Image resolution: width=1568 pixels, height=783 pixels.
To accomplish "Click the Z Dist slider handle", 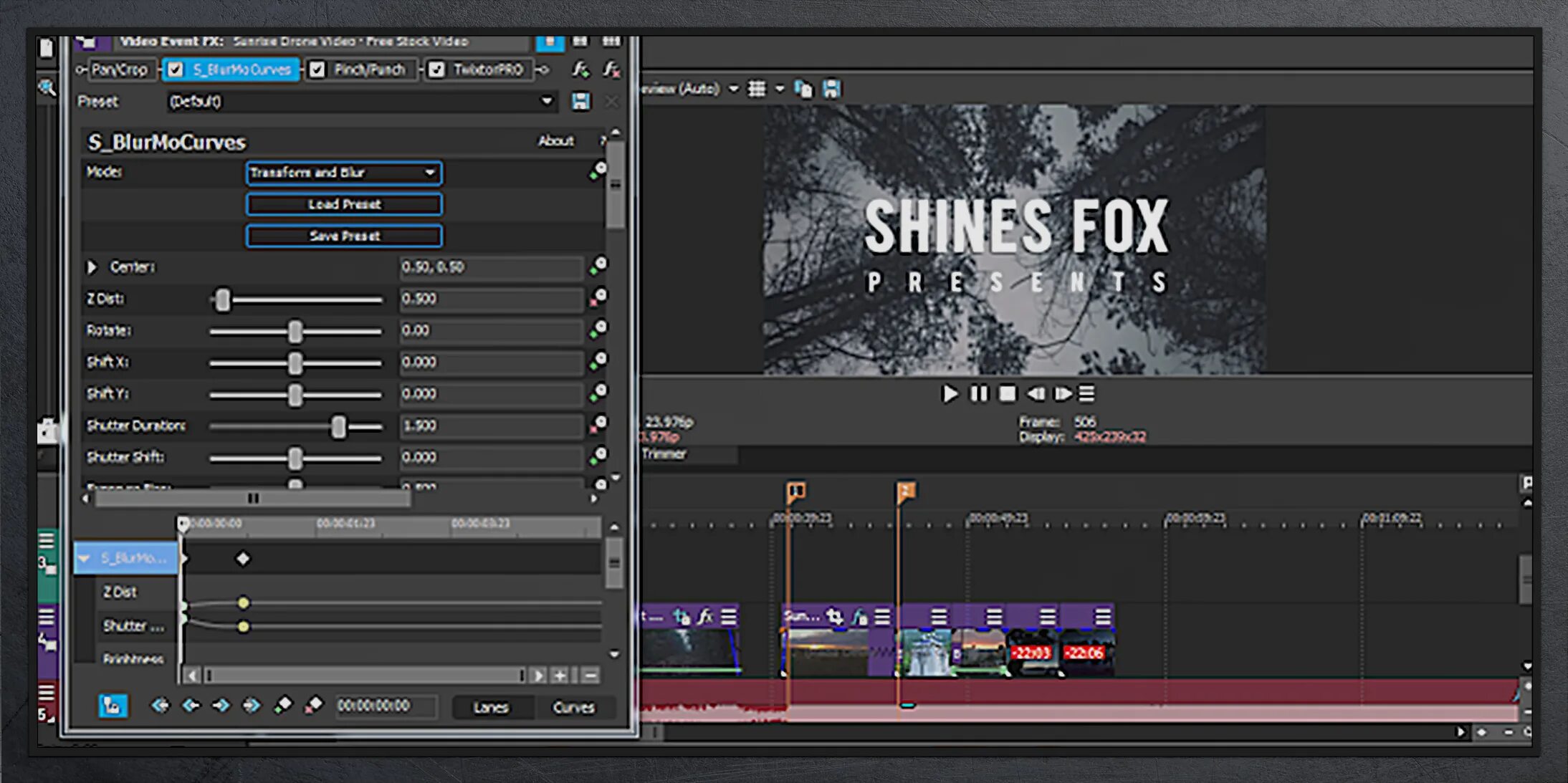I will click(x=223, y=300).
